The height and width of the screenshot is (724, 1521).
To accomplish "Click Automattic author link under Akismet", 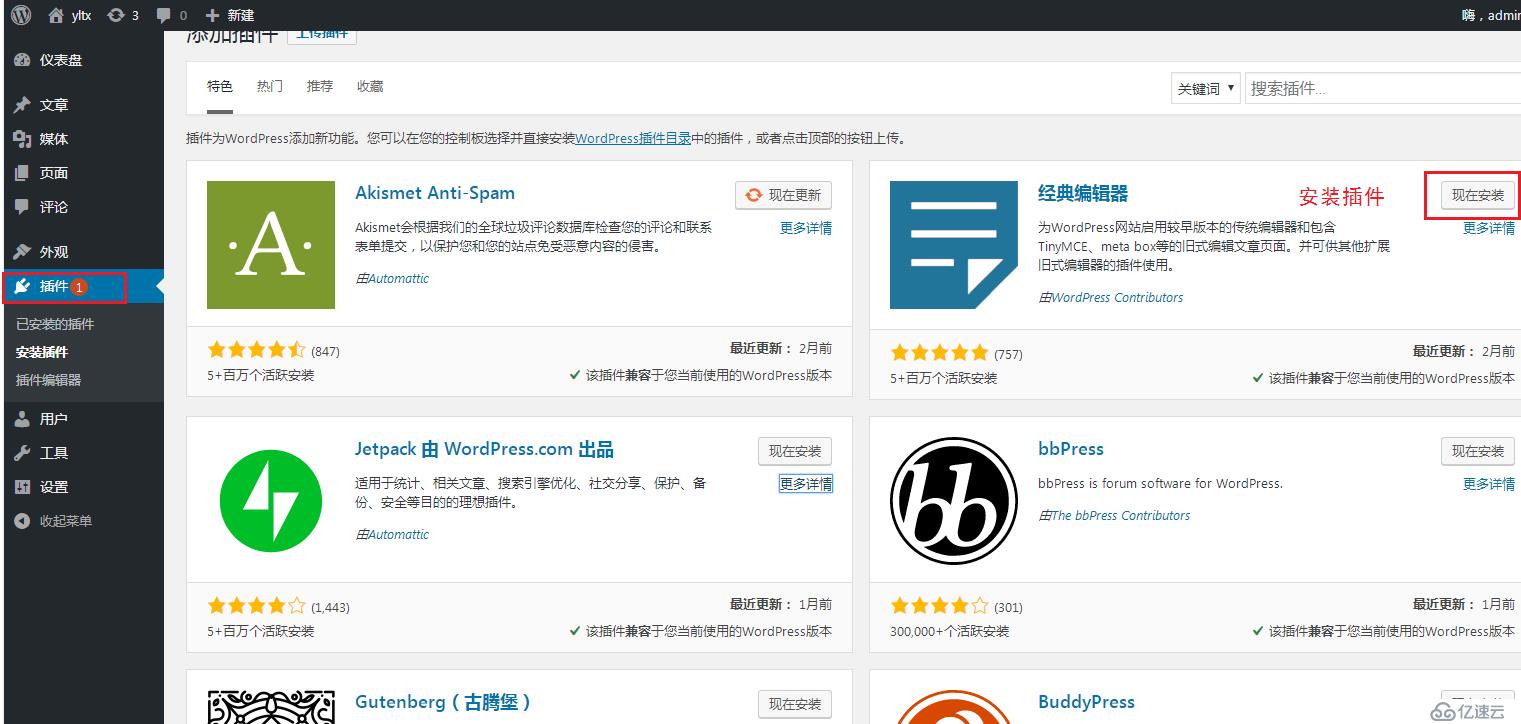I will coord(398,279).
